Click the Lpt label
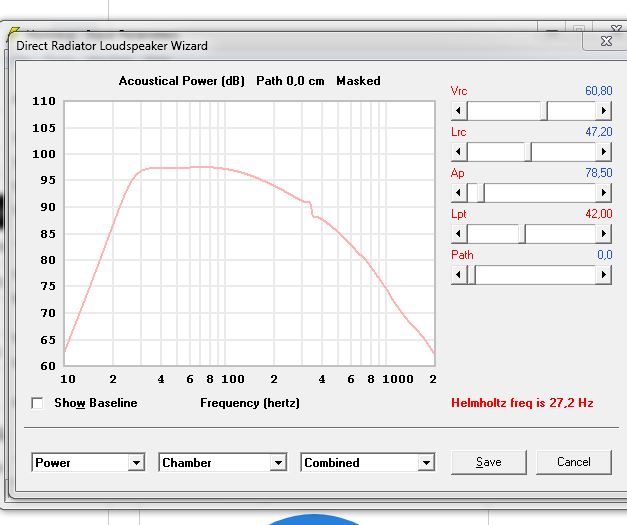Image resolution: width=627 pixels, height=525 pixels. [459, 214]
